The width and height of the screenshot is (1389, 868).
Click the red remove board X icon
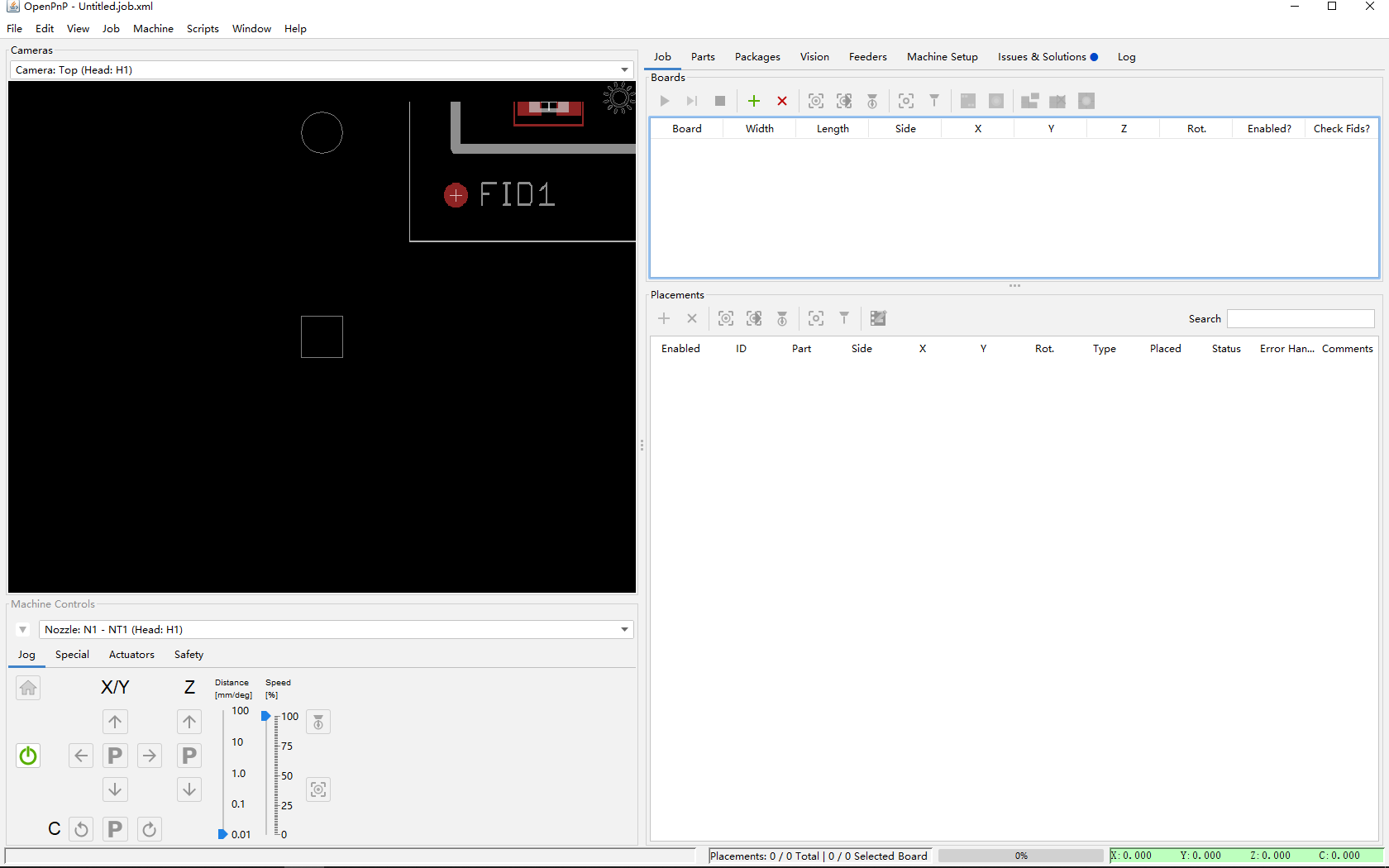coord(782,101)
